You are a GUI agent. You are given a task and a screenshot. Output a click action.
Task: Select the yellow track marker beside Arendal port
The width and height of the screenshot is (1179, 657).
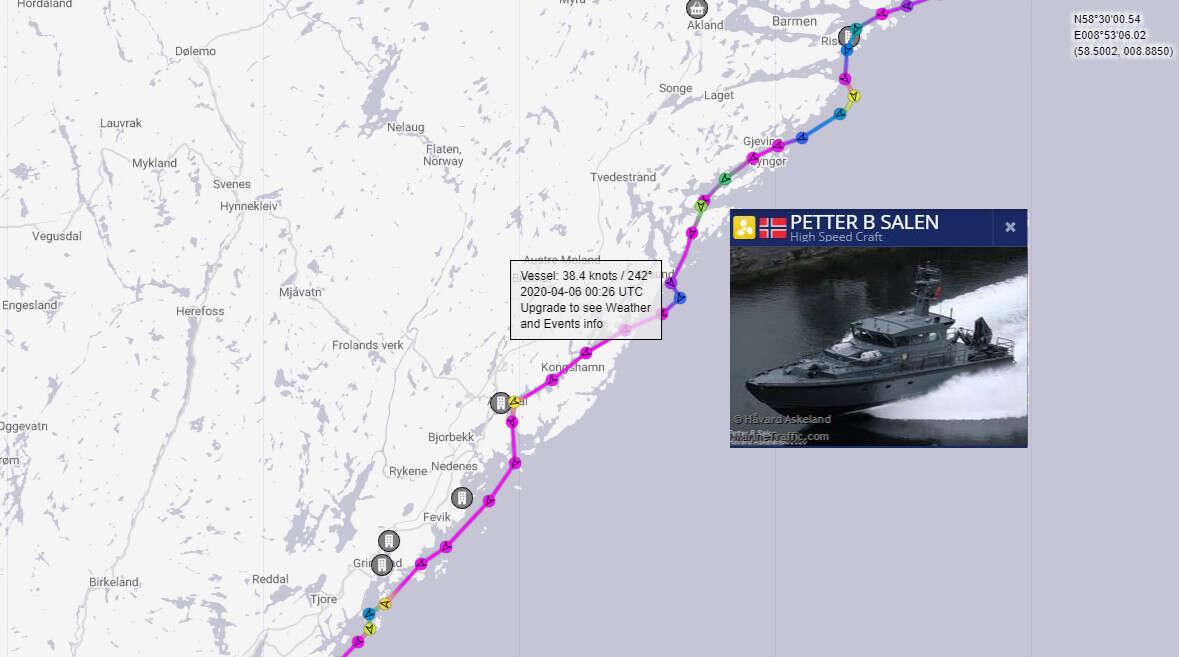pyautogui.click(x=514, y=402)
